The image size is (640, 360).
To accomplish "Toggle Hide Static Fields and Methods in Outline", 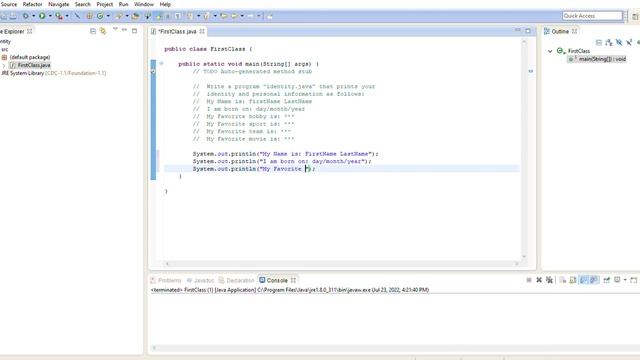I will tap(629, 42).
